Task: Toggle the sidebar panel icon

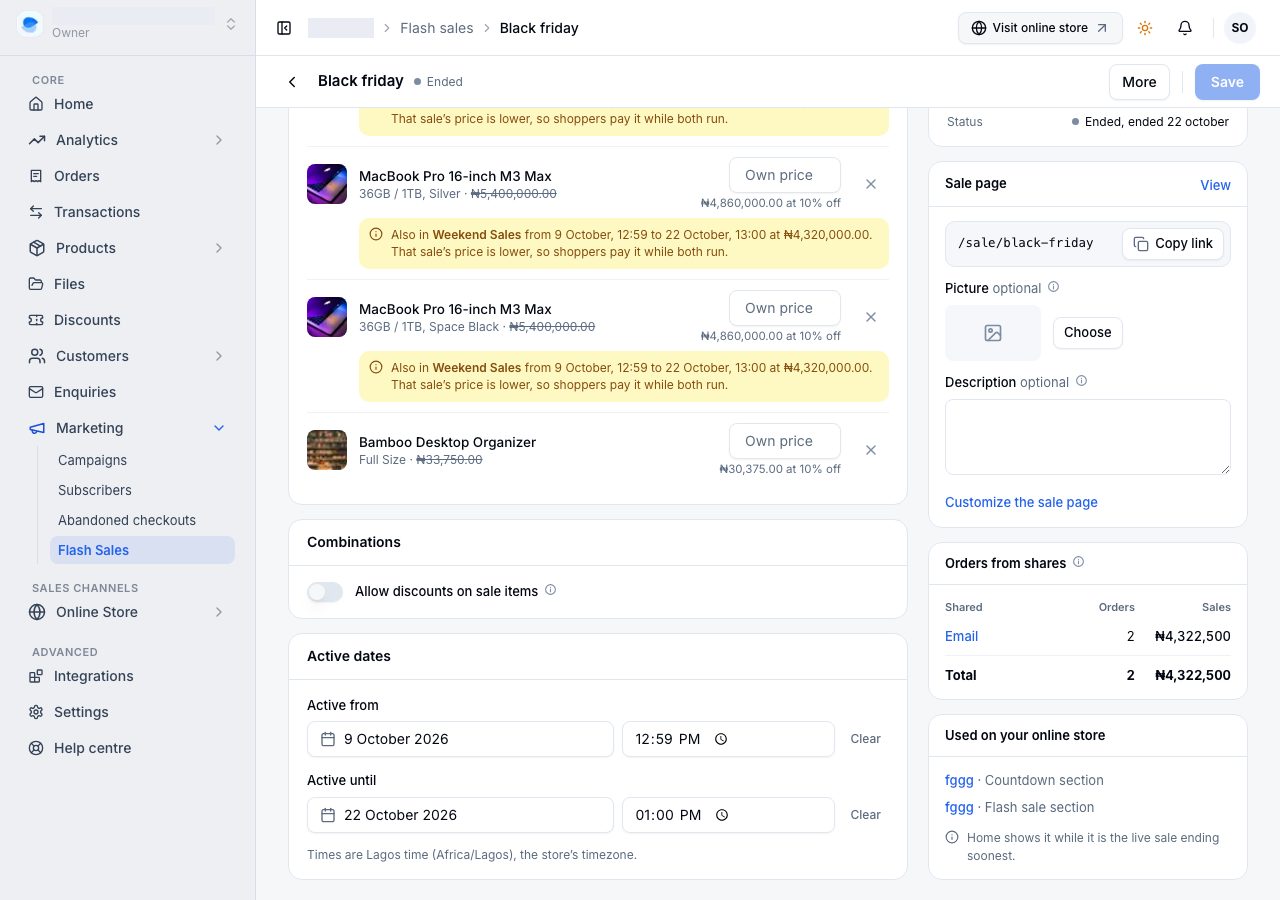Action: tap(284, 28)
